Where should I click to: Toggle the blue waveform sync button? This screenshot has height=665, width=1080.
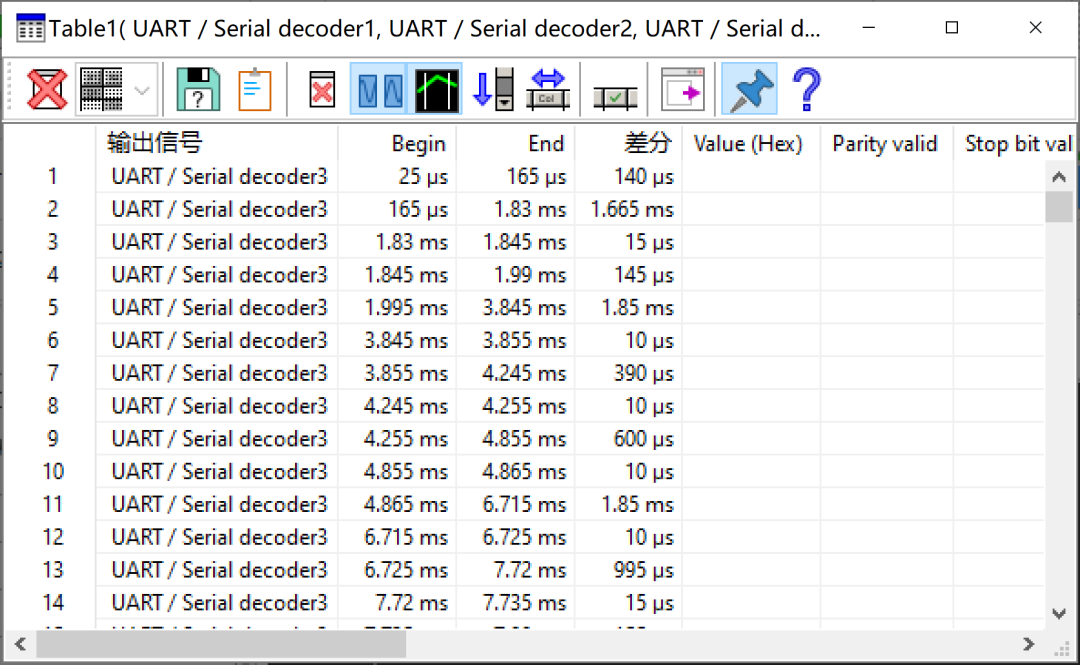(x=379, y=89)
